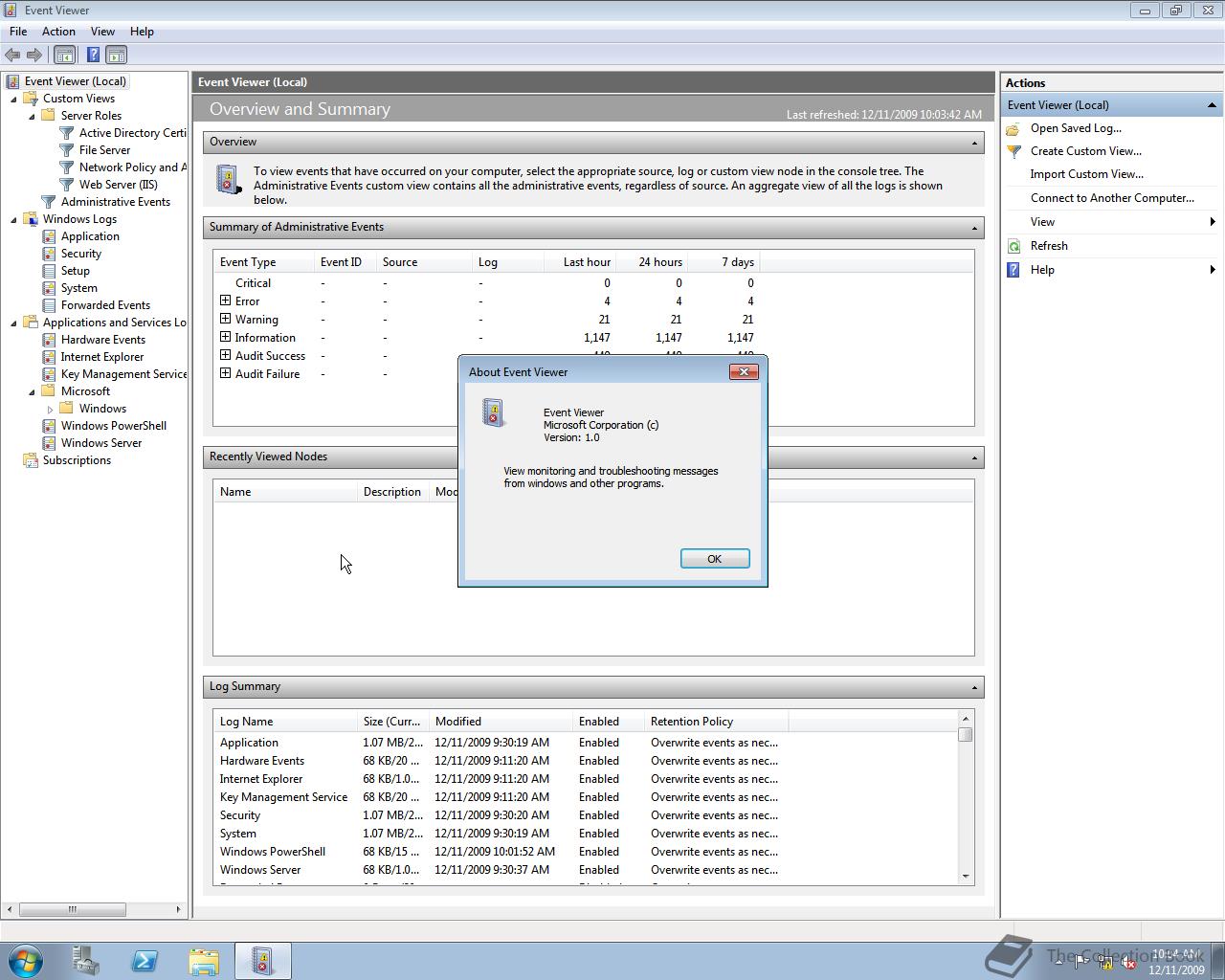Click the Retention Policy column header
The image size is (1225, 980).
click(x=716, y=722)
